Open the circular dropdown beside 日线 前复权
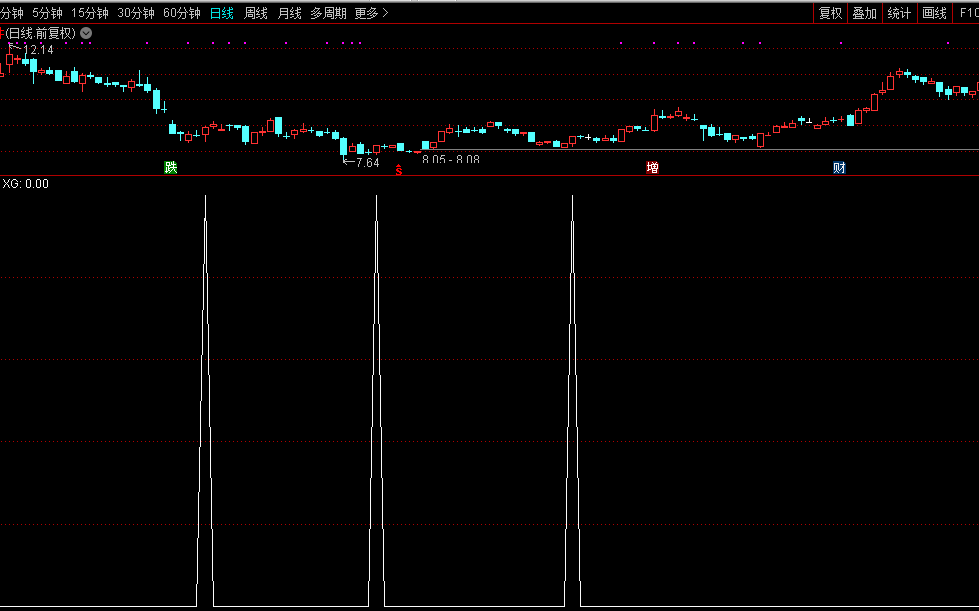 86,33
